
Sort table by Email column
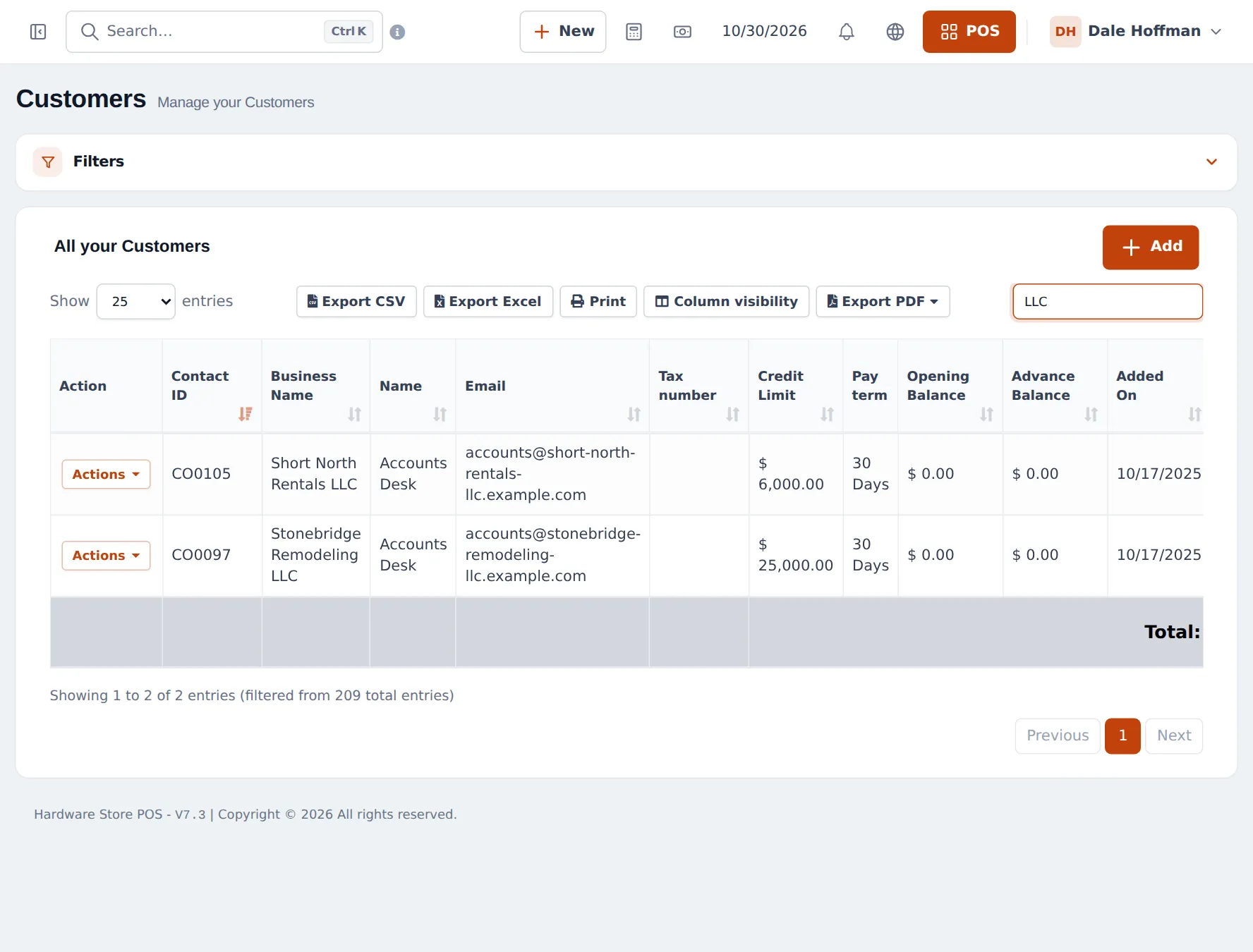point(552,386)
